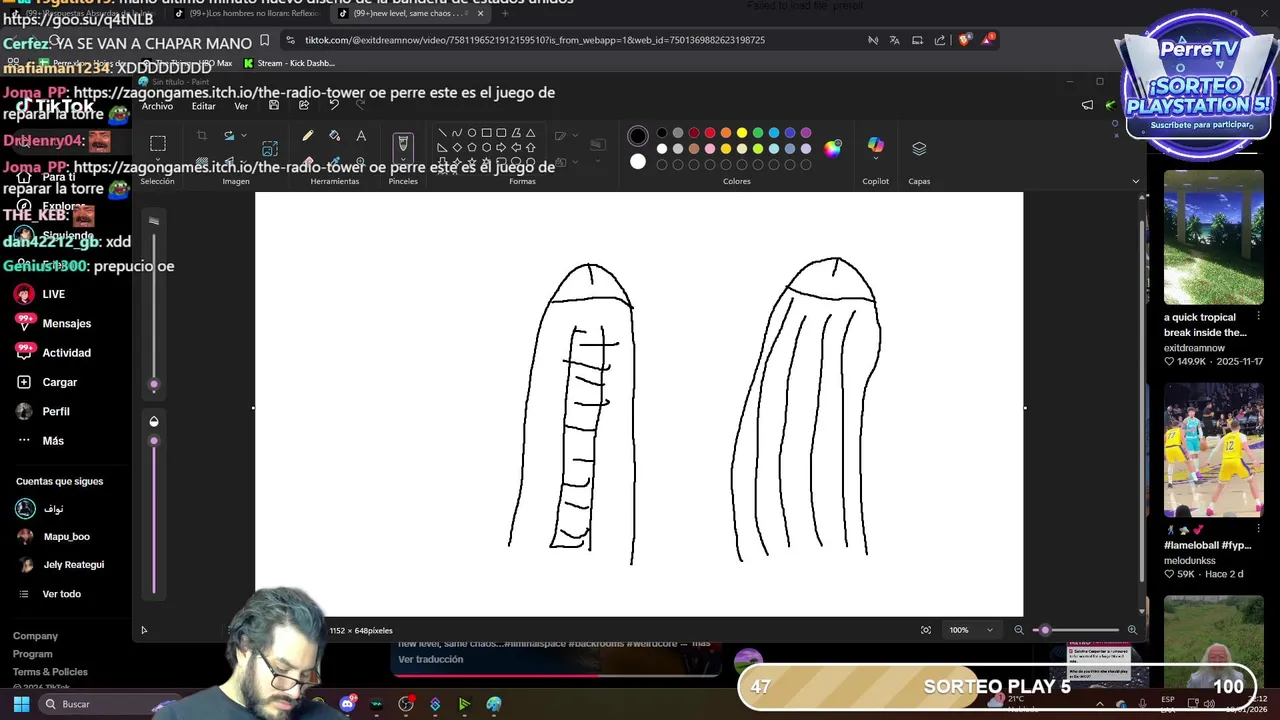Open Discord from the taskbar
This screenshot has height=720, width=1280.
[347, 704]
